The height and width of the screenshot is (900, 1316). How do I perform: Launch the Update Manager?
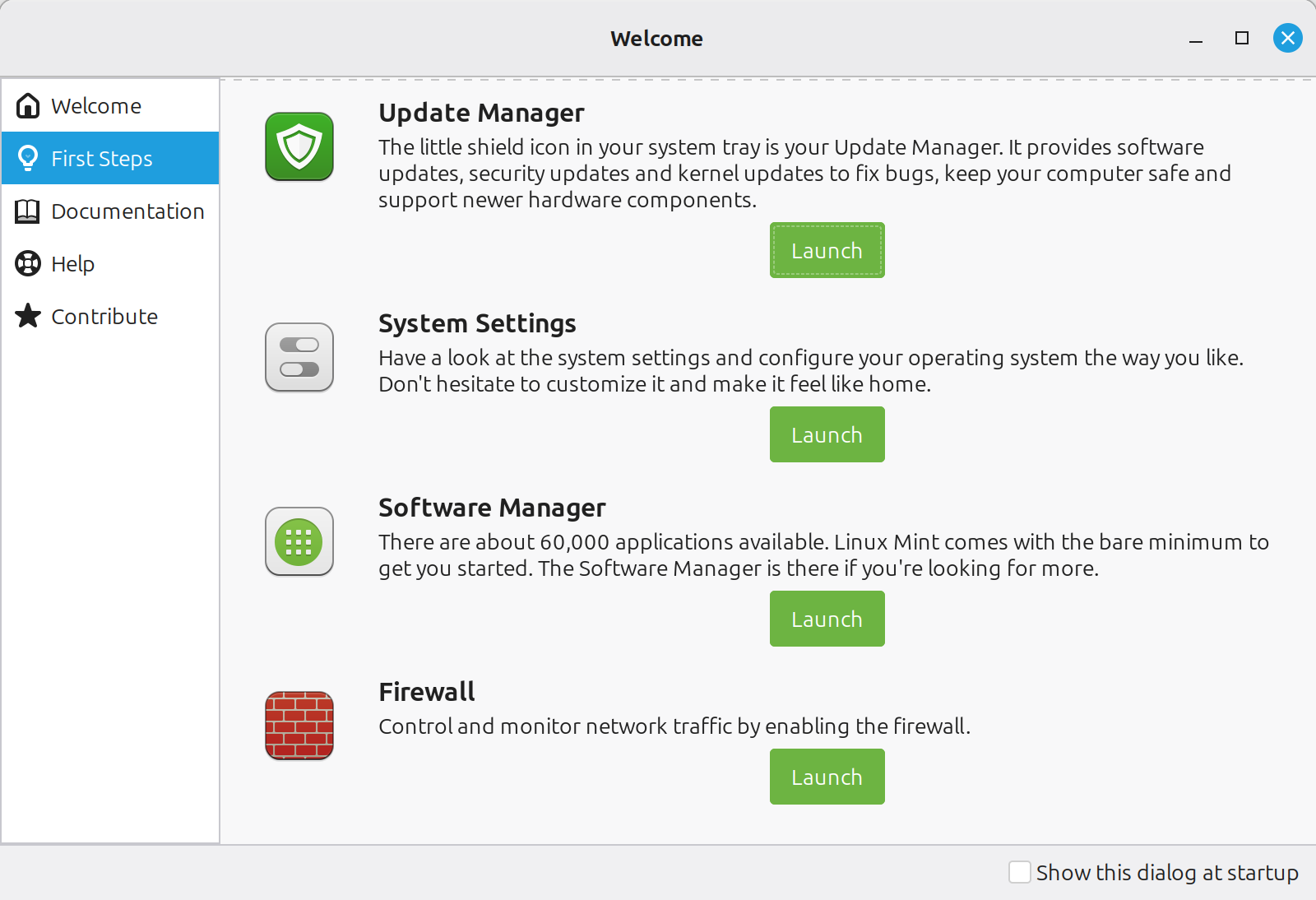[x=827, y=250]
